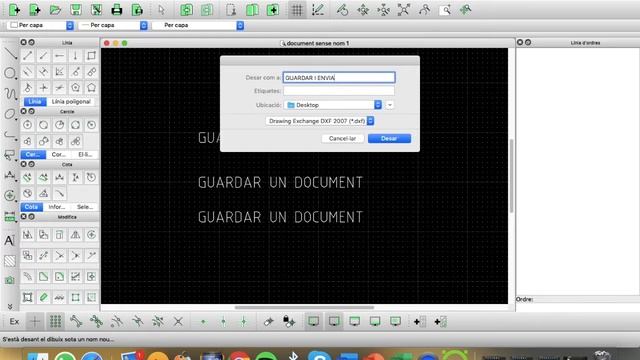Open the Text tool (A icon) in sidebar

pos(9,240)
